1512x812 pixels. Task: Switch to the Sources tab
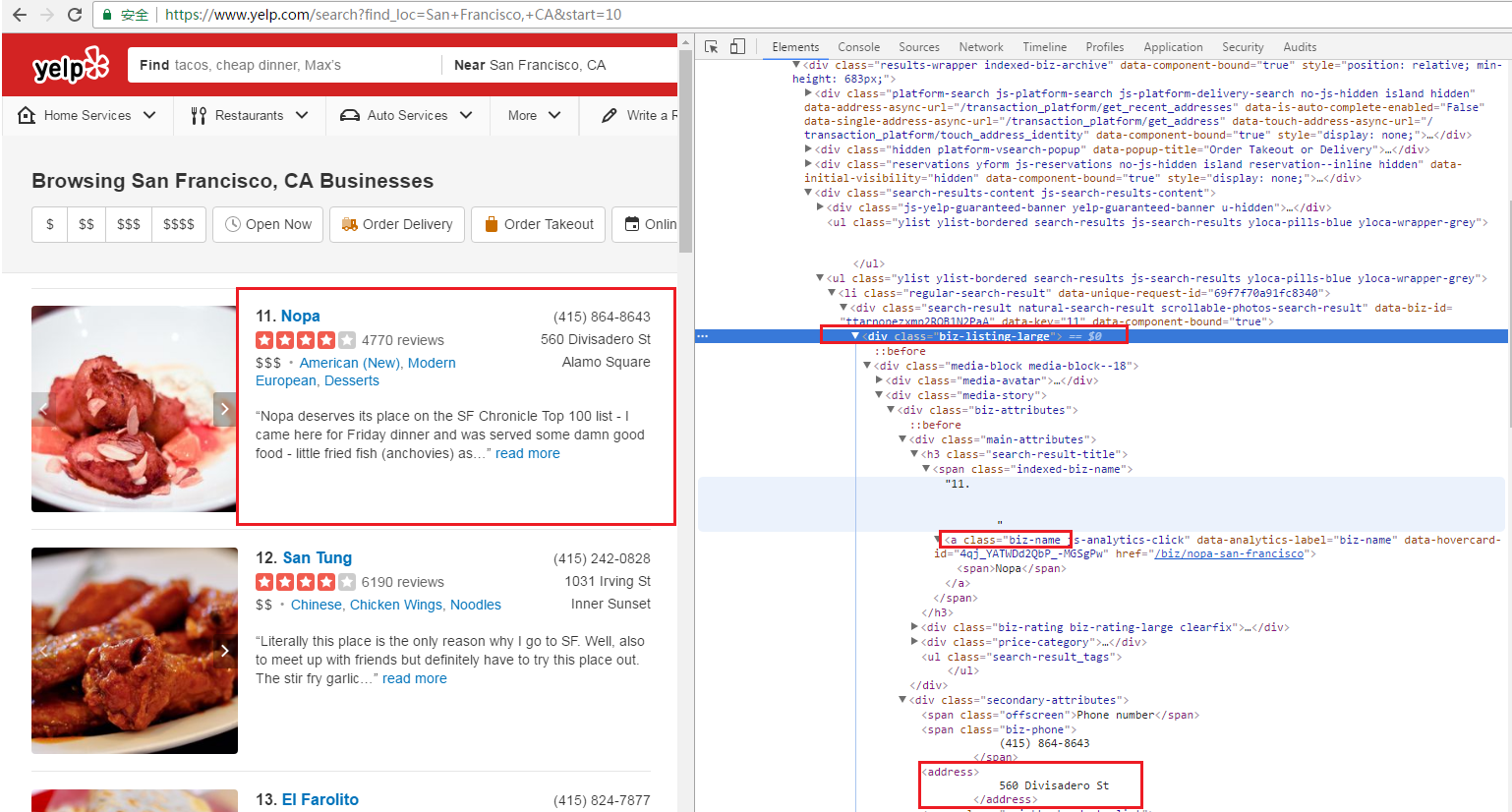(919, 47)
